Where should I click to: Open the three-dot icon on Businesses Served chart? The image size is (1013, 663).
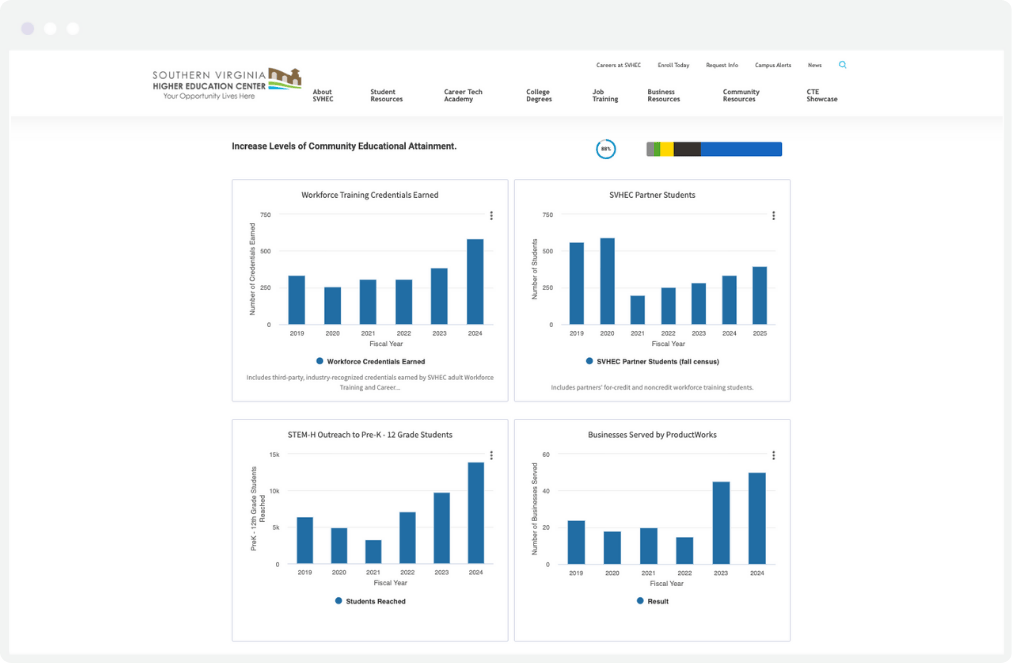(772, 454)
